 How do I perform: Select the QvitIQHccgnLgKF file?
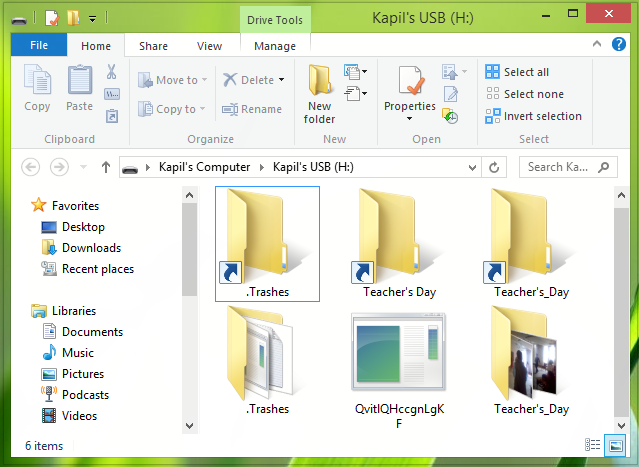coord(399,369)
